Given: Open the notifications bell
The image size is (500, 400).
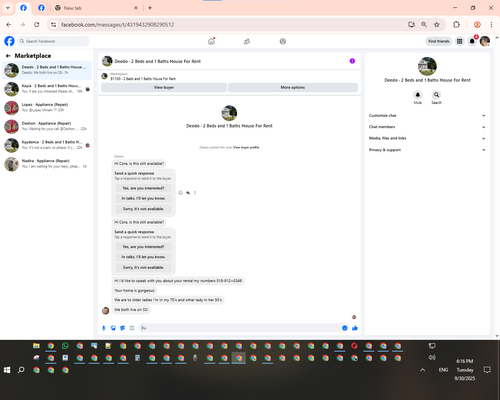Looking at the screenshot, I should point(472,41).
